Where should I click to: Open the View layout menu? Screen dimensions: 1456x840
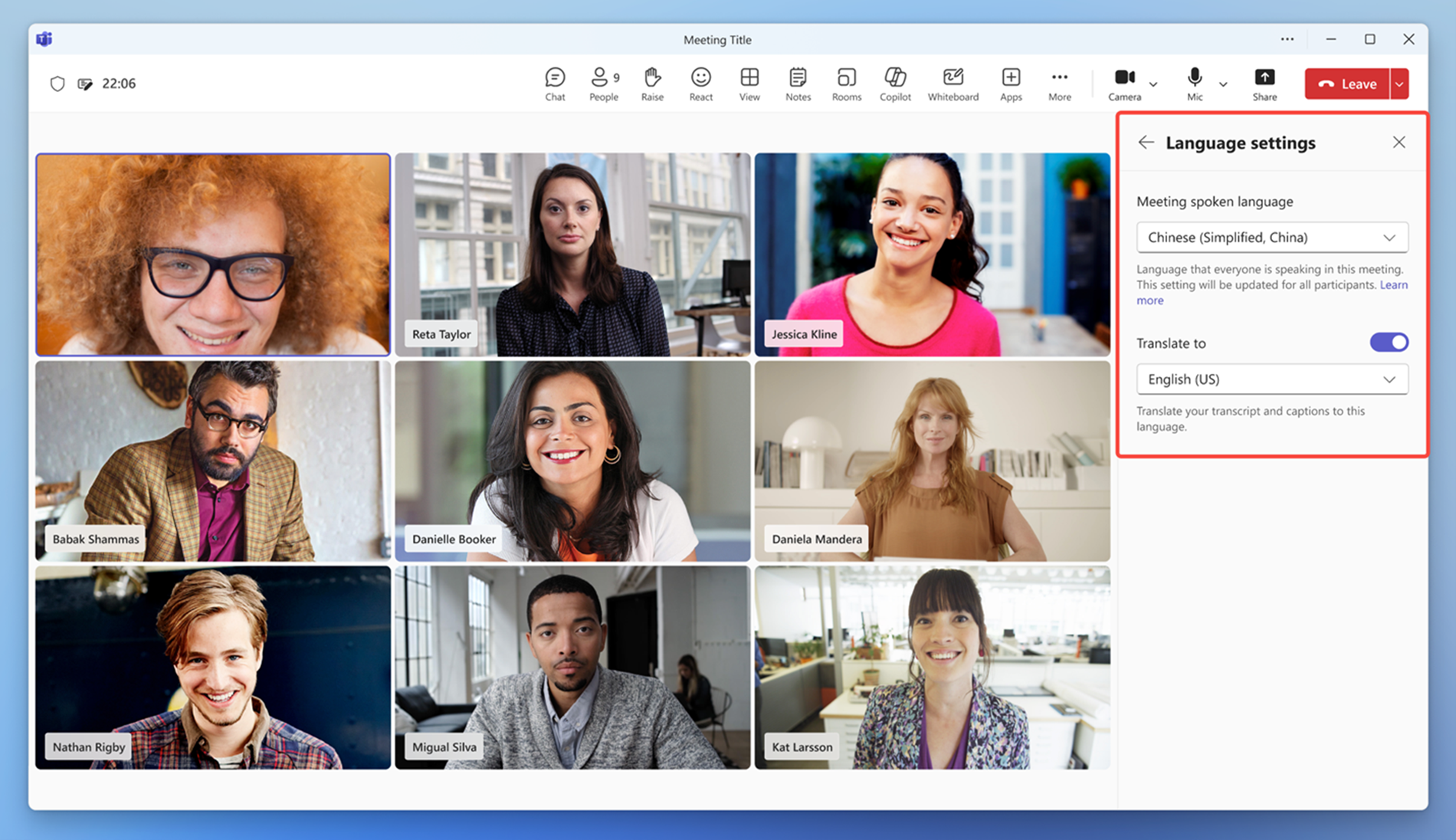[x=749, y=84]
